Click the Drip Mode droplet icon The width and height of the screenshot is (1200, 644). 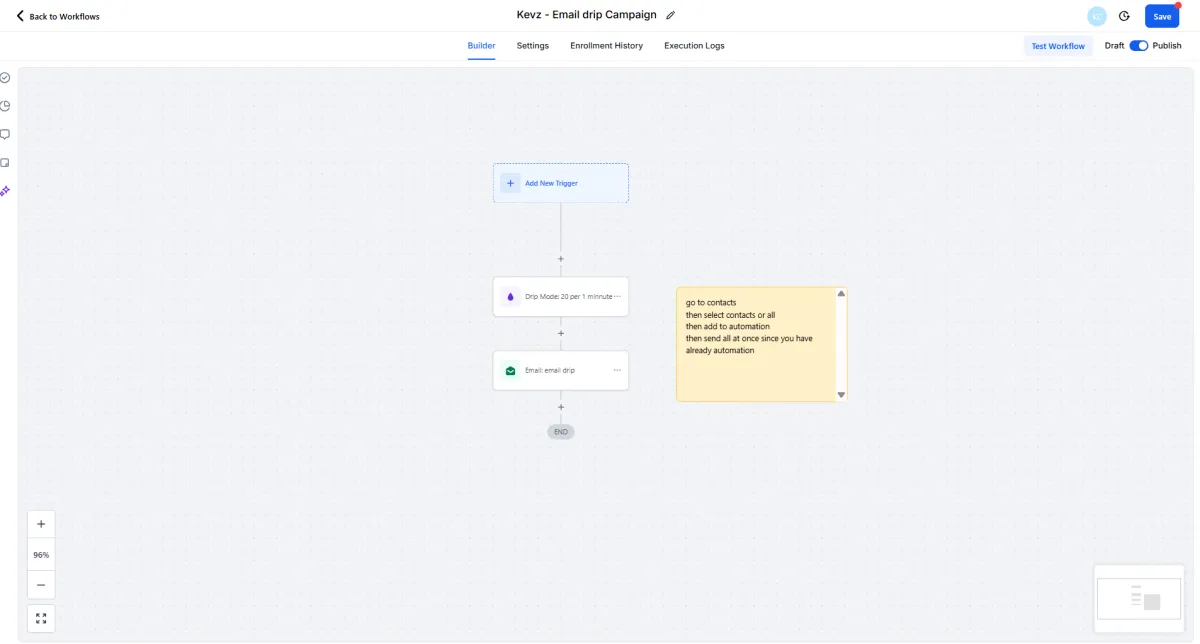coord(510,297)
